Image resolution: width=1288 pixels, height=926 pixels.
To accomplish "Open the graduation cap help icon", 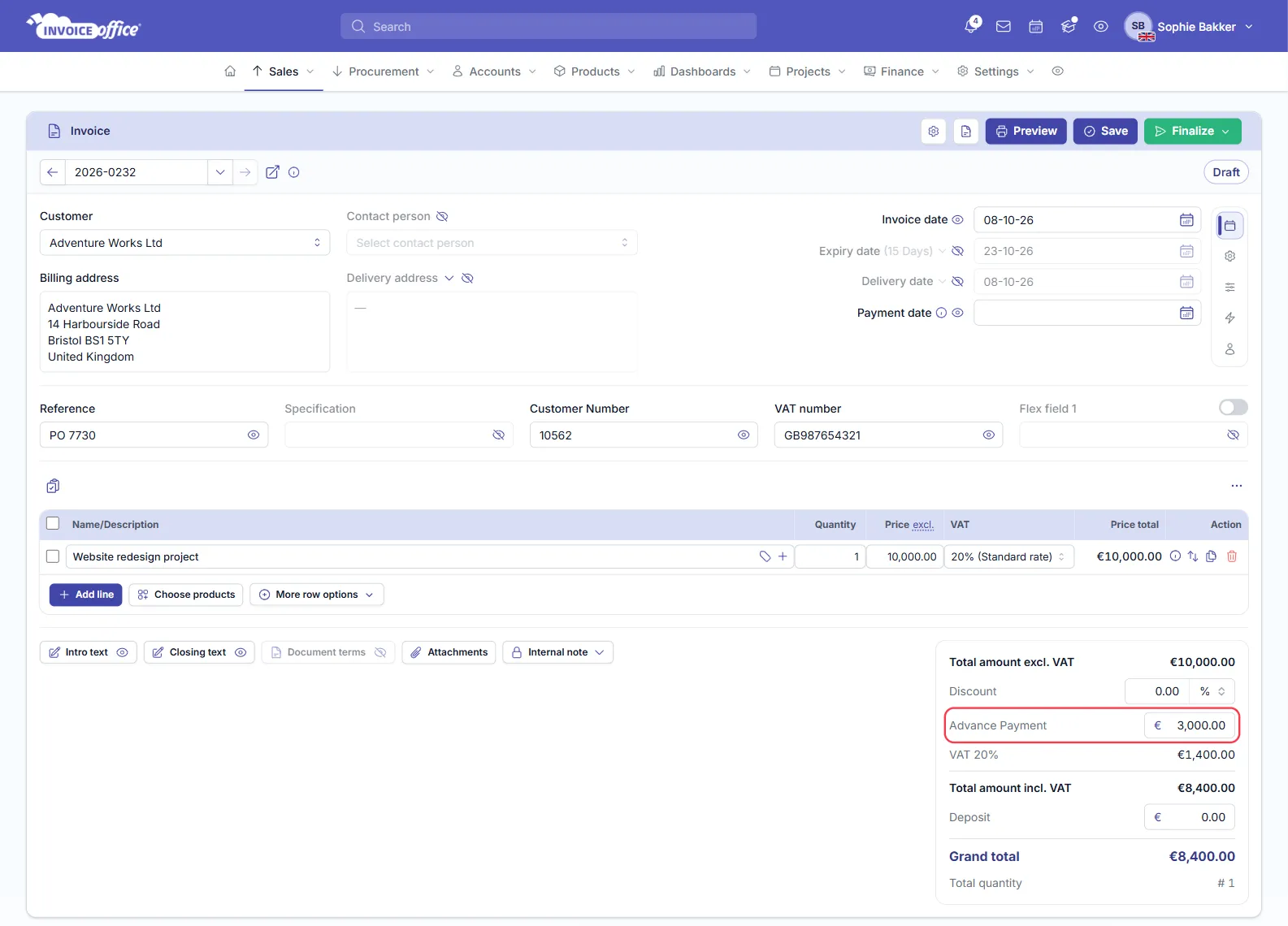I will click(x=1069, y=27).
